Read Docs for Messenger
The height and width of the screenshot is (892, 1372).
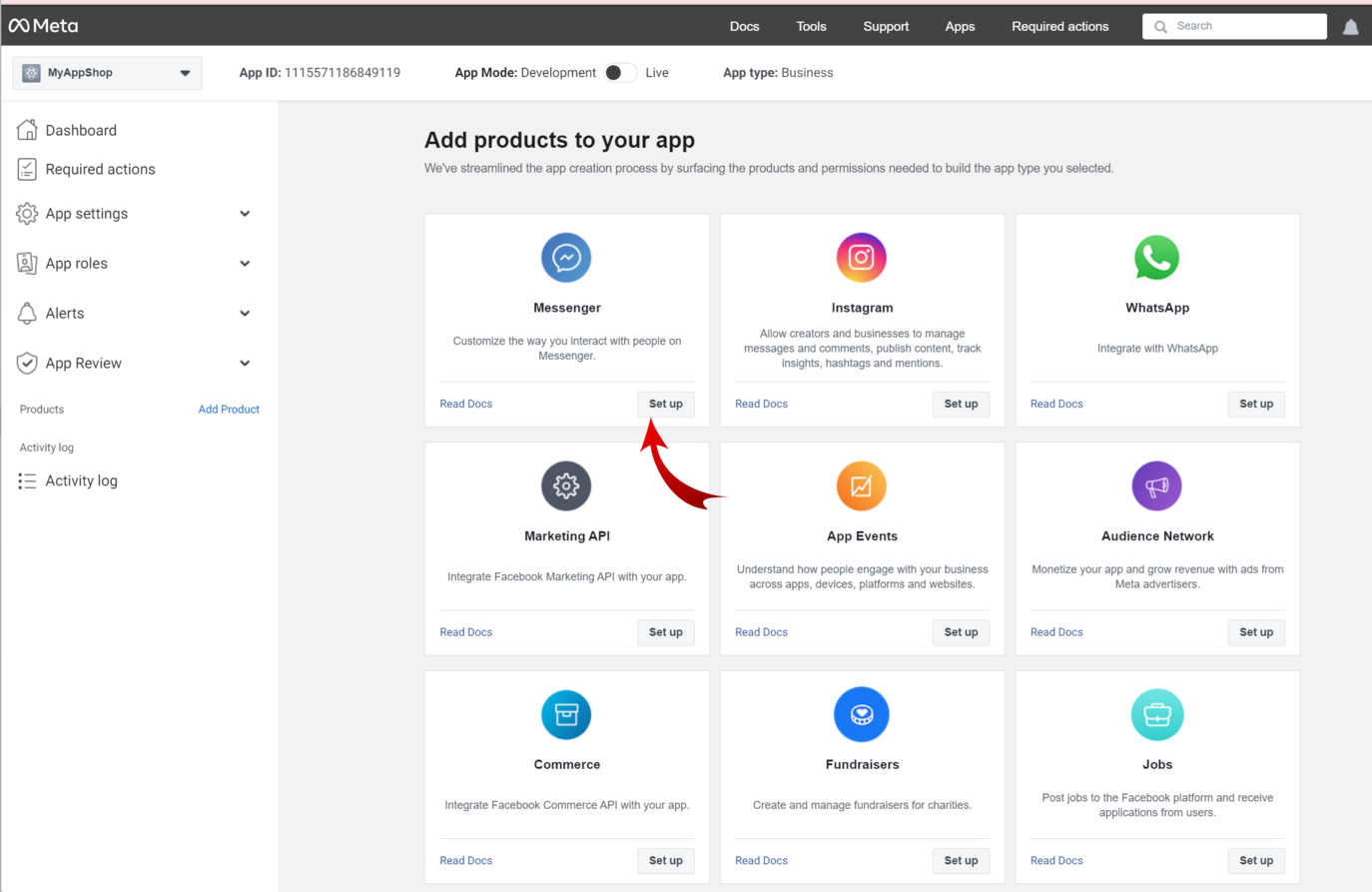[x=466, y=405]
